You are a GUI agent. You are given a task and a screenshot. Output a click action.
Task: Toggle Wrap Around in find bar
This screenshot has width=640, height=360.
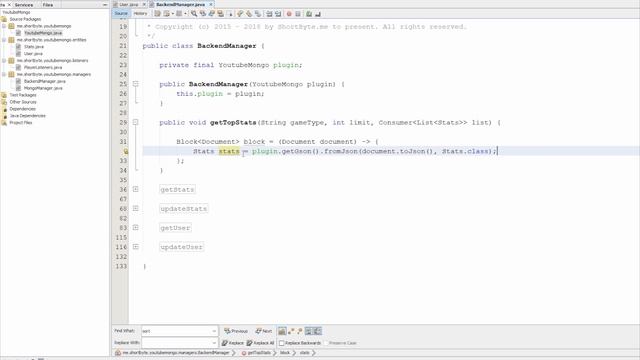tap(318, 331)
